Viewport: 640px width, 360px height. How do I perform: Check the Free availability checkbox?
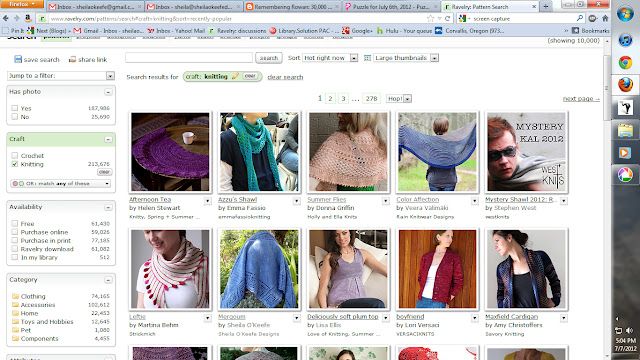coord(15,224)
